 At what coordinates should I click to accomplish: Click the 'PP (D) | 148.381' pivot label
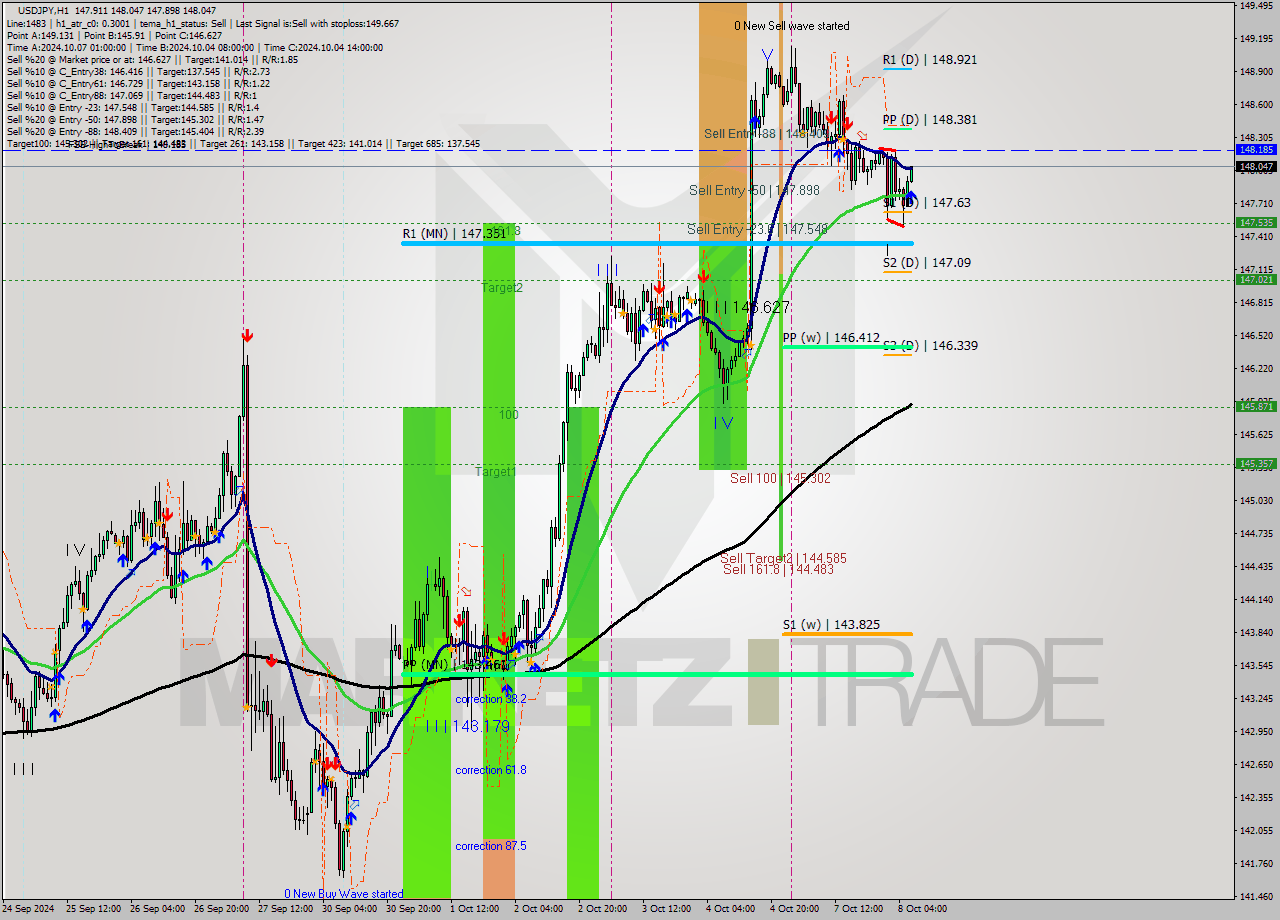930,120
